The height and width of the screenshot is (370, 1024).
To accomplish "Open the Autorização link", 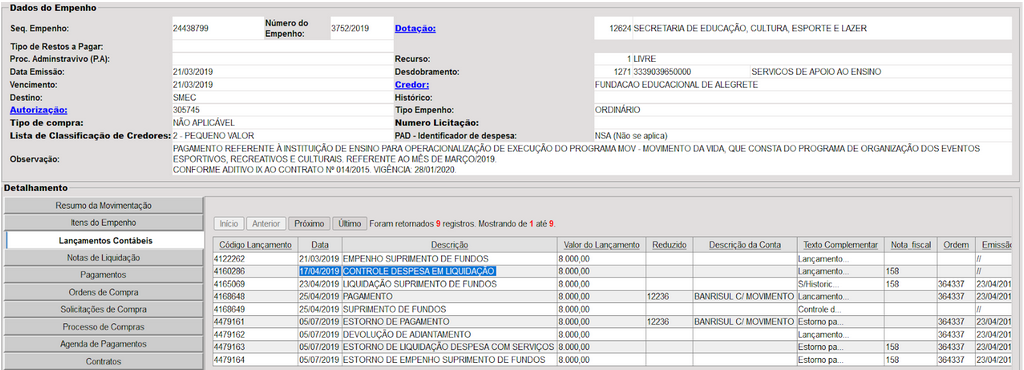I will pyautogui.click(x=39, y=110).
